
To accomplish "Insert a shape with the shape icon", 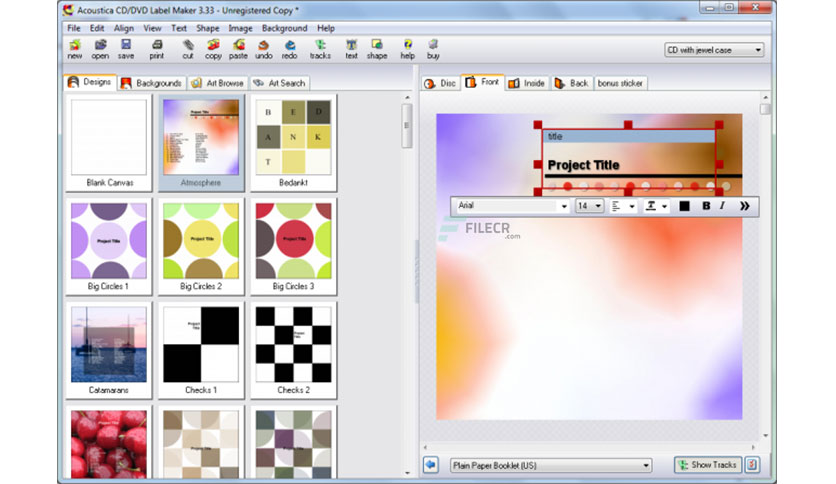I will click(x=377, y=49).
